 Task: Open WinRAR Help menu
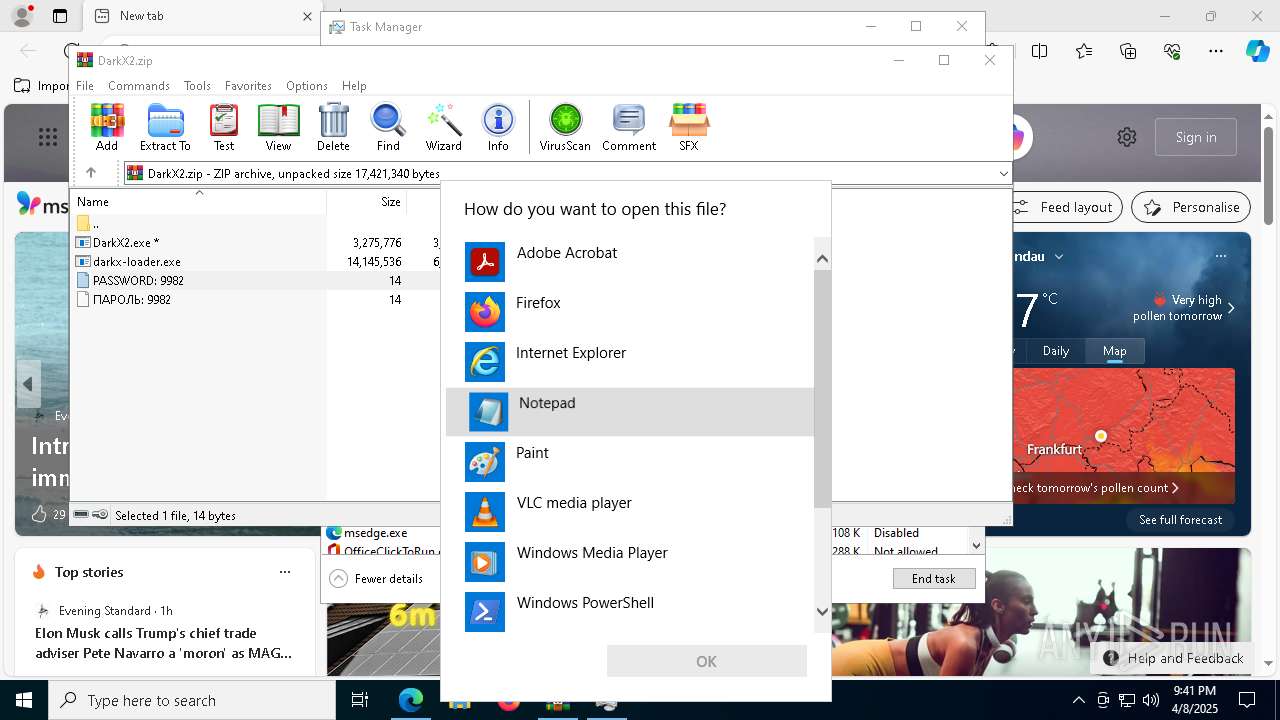pyautogui.click(x=354, y=86)
